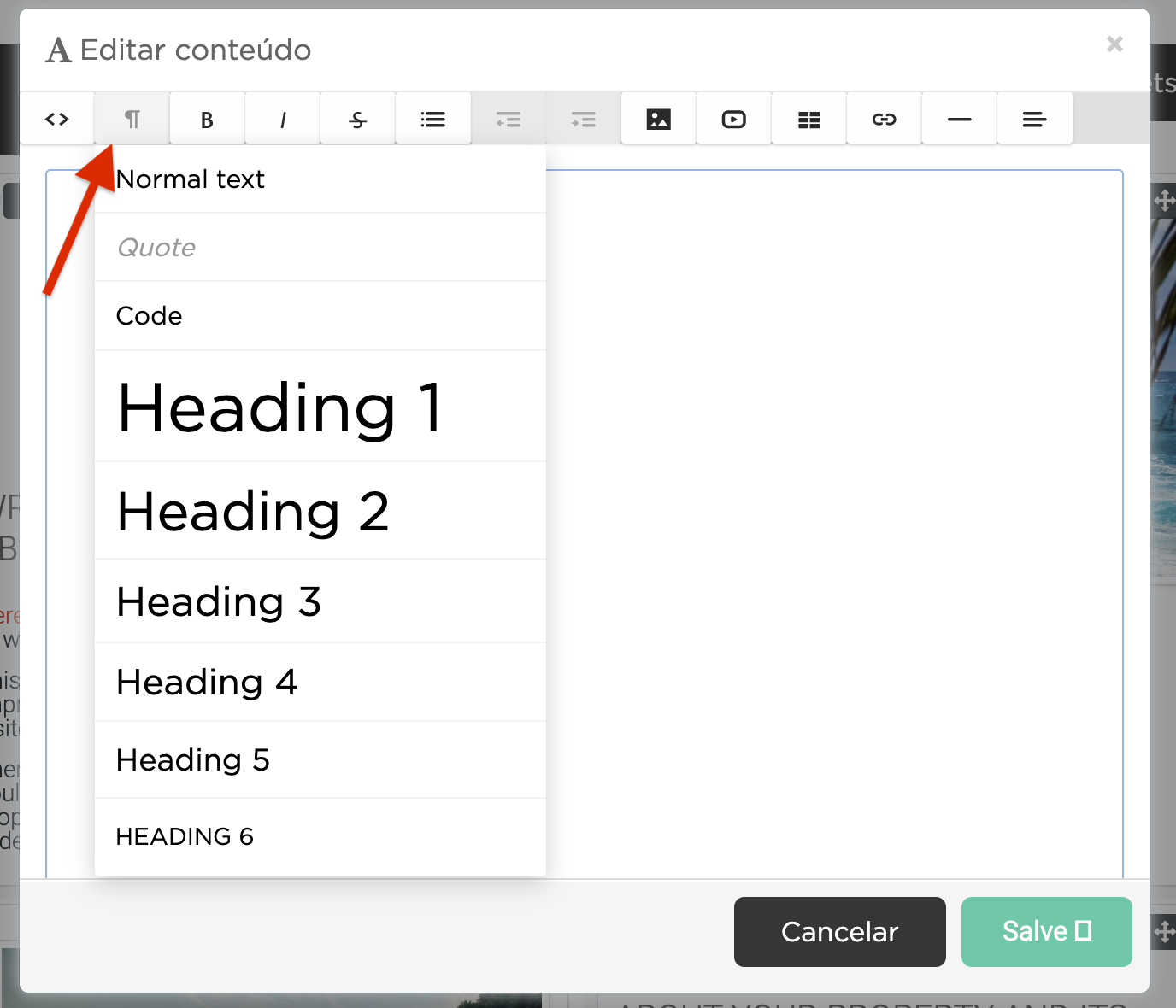The width and height of the screenshot is (1176, 1008).
Task: Click inside the content editing area
Action: [833, 513]
